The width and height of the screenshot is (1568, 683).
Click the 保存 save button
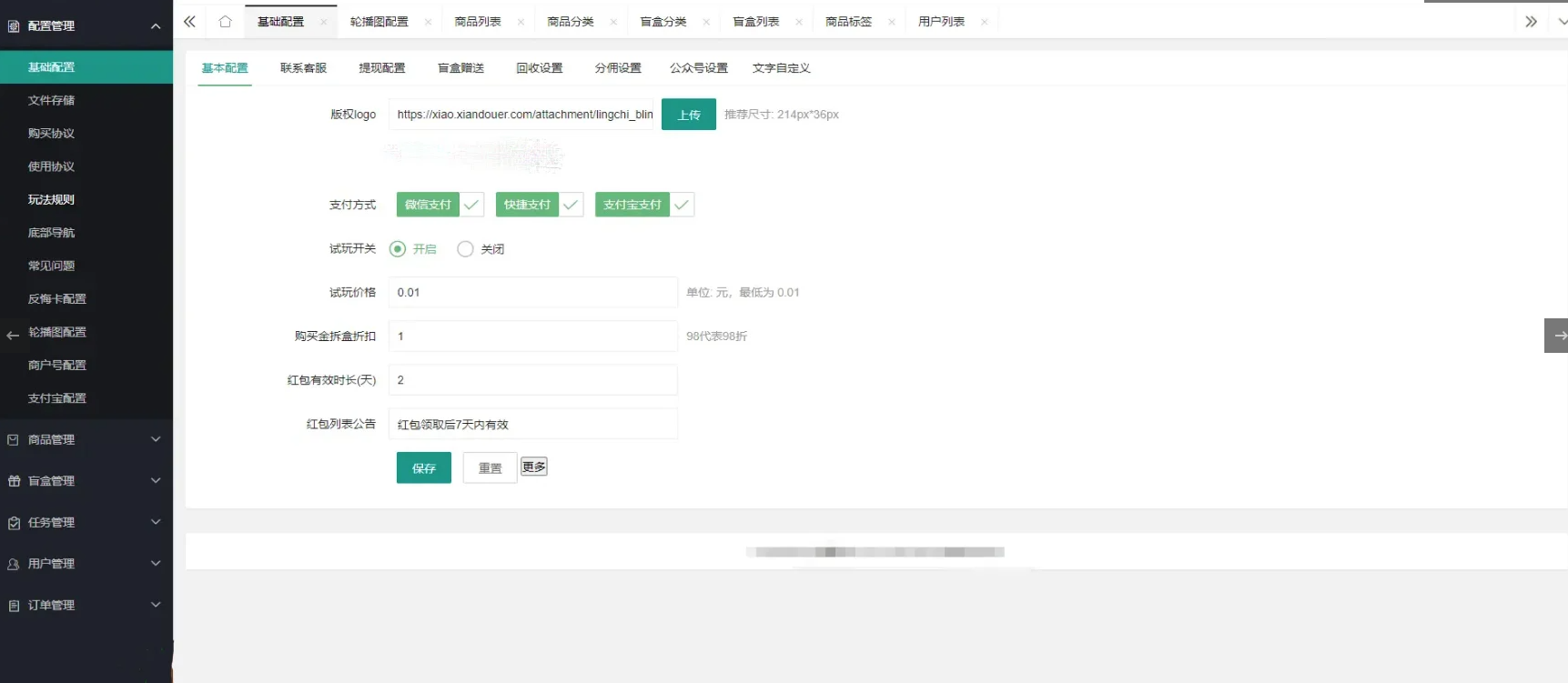[423, 468]
